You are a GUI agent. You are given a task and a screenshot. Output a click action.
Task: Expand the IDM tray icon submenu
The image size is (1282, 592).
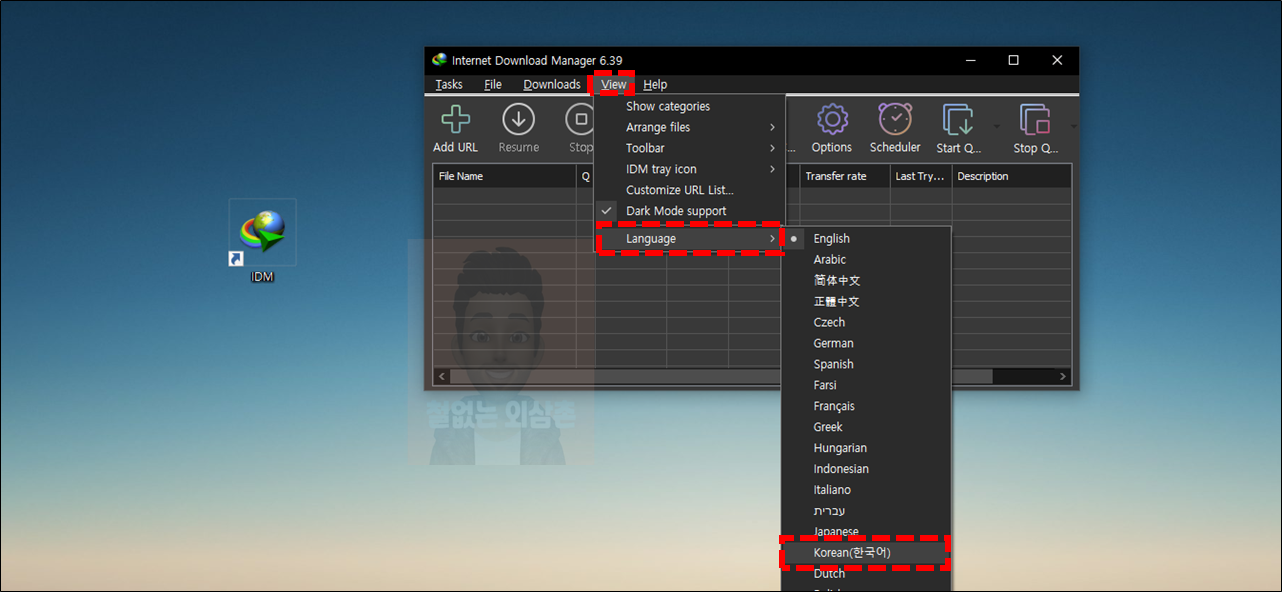coord(689,169)
